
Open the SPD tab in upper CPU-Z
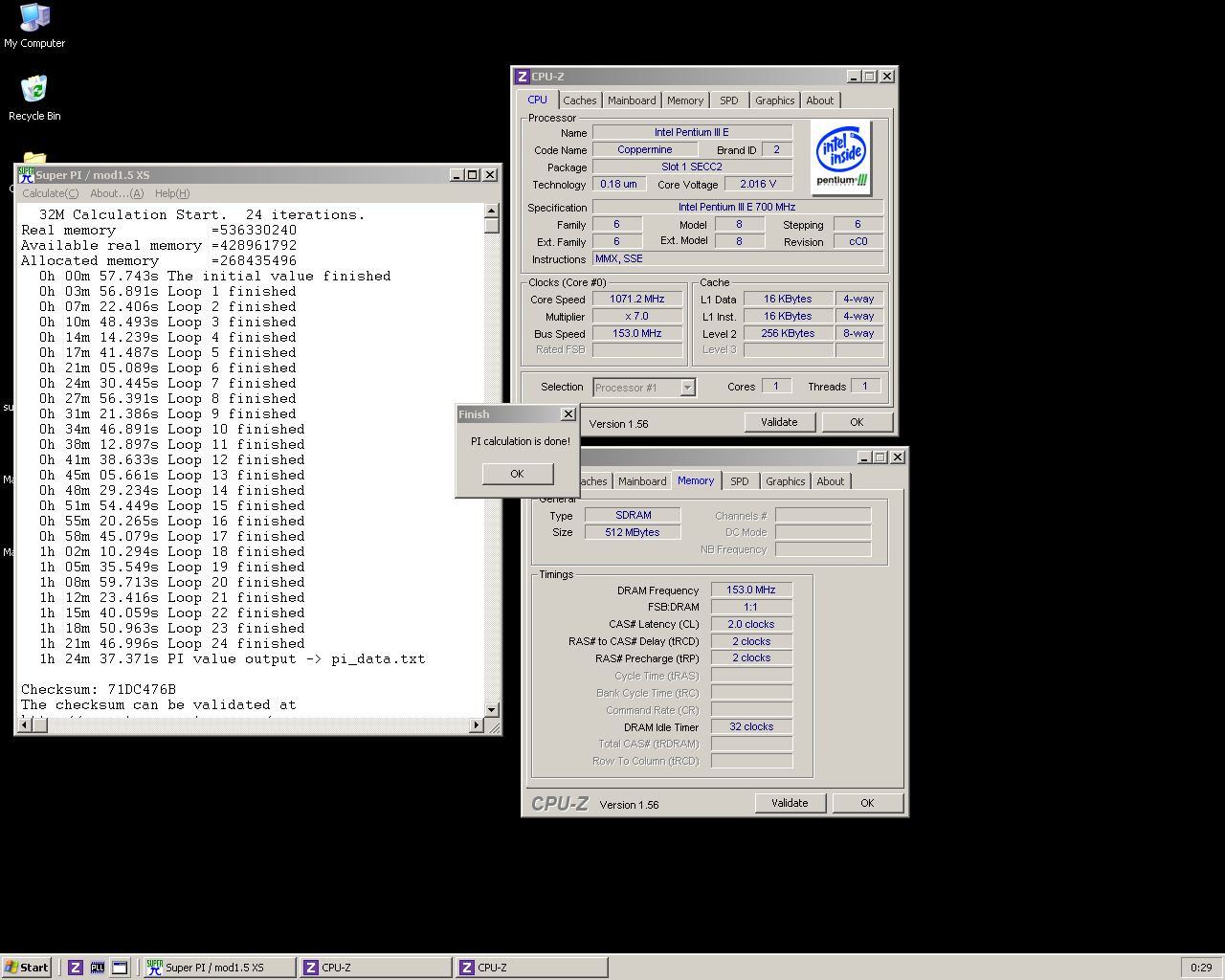tap(729, 100)
